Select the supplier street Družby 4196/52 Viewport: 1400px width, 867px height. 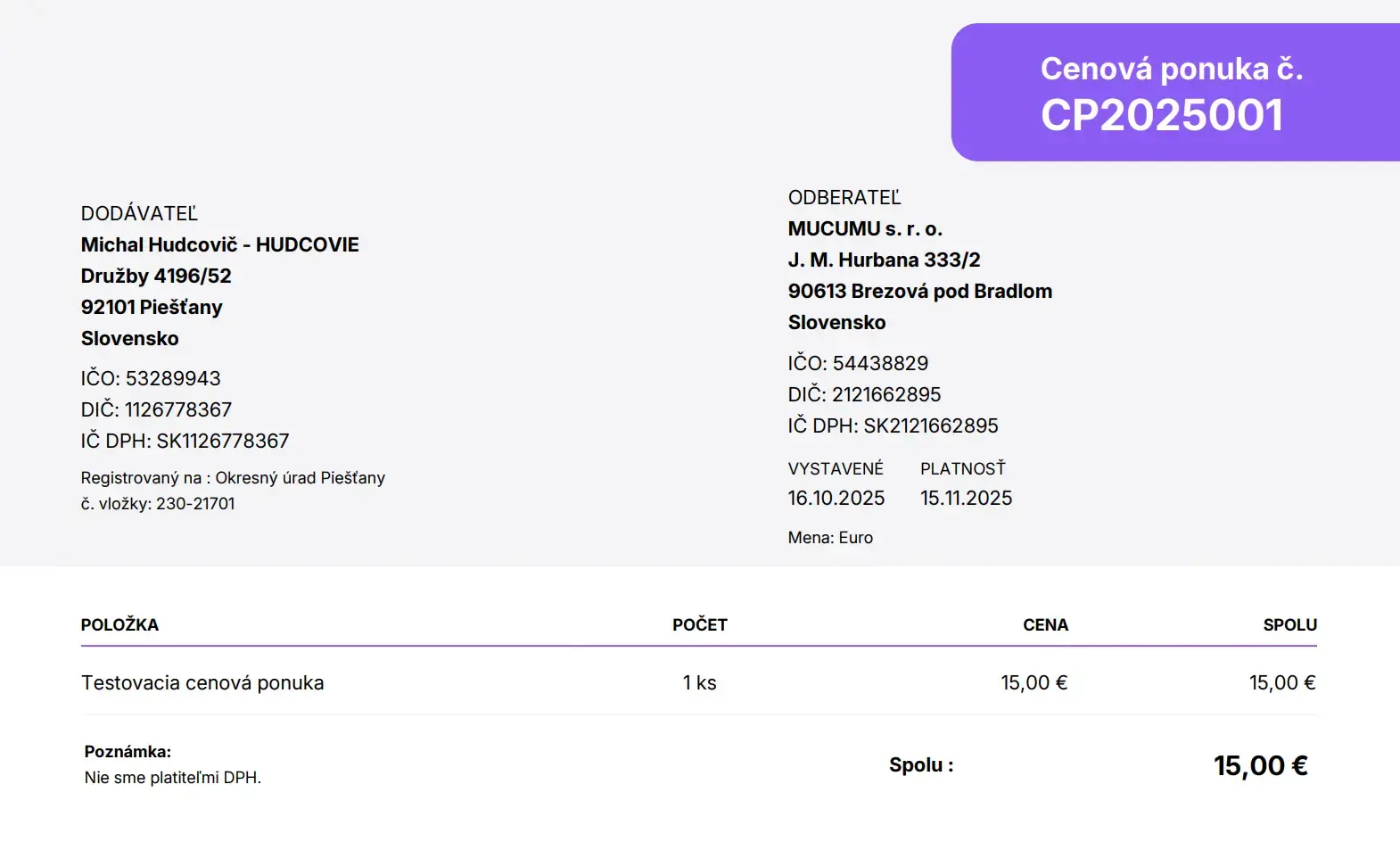(156, 276)
